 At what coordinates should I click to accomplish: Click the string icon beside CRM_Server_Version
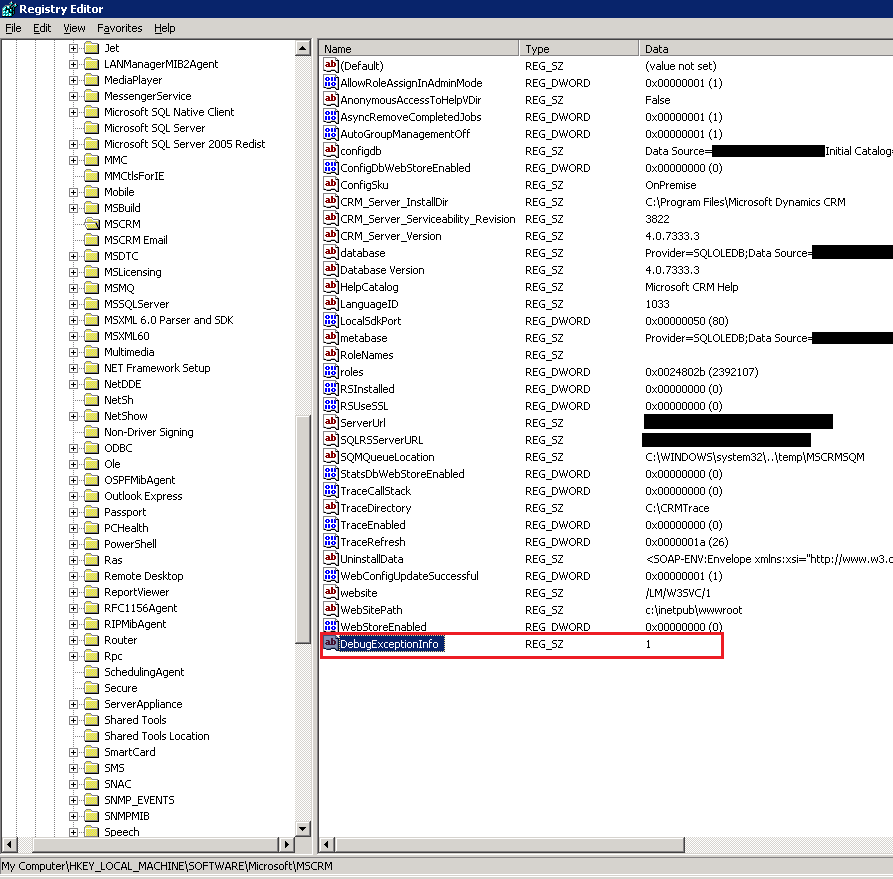[x=330, y=235]
